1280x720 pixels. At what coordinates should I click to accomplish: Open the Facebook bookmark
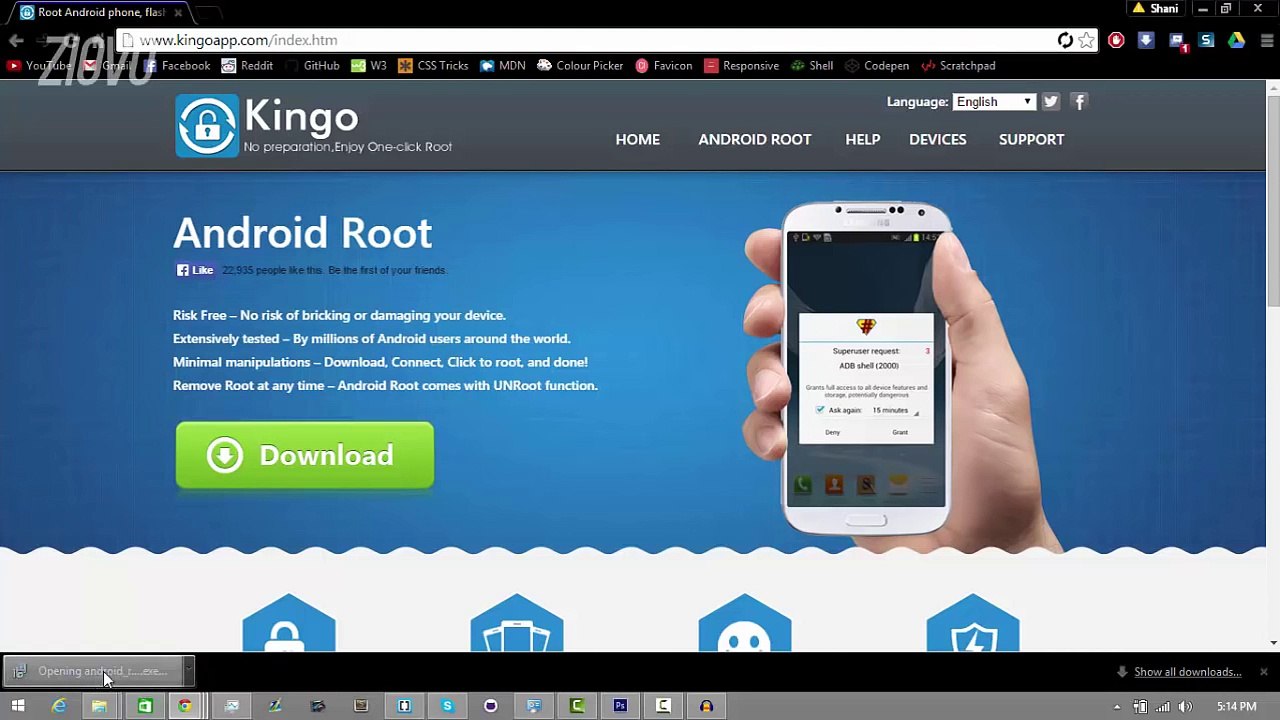[x=177, y=65]
